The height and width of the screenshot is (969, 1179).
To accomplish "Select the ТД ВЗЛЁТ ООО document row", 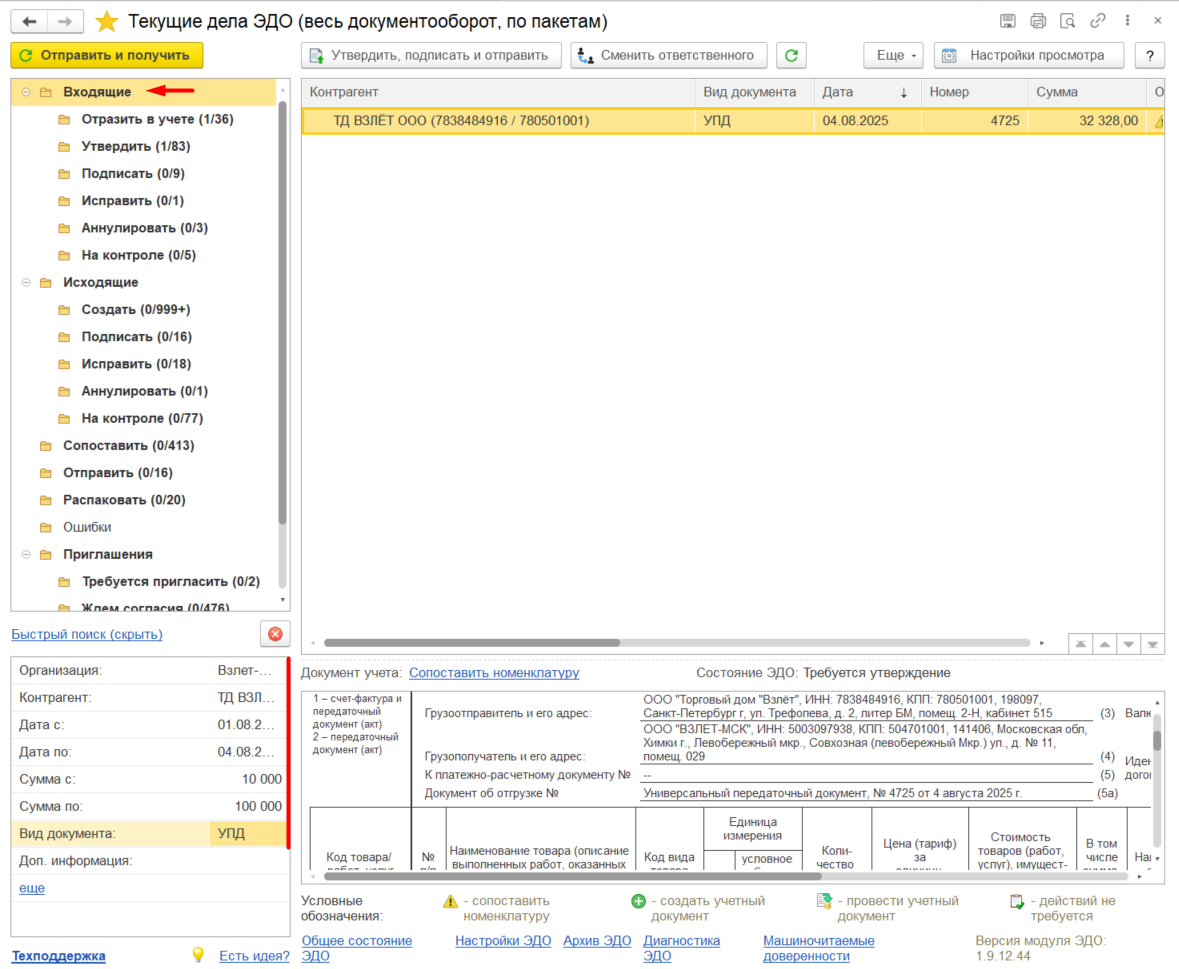I will coord(733,121).
